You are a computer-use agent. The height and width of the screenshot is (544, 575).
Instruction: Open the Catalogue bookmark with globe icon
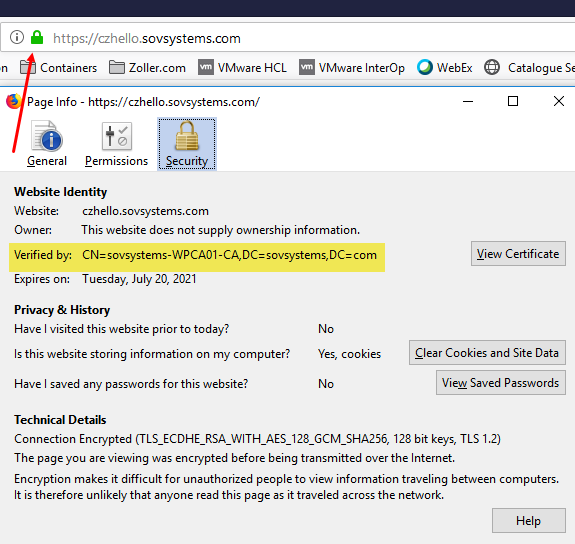(529, 68)
